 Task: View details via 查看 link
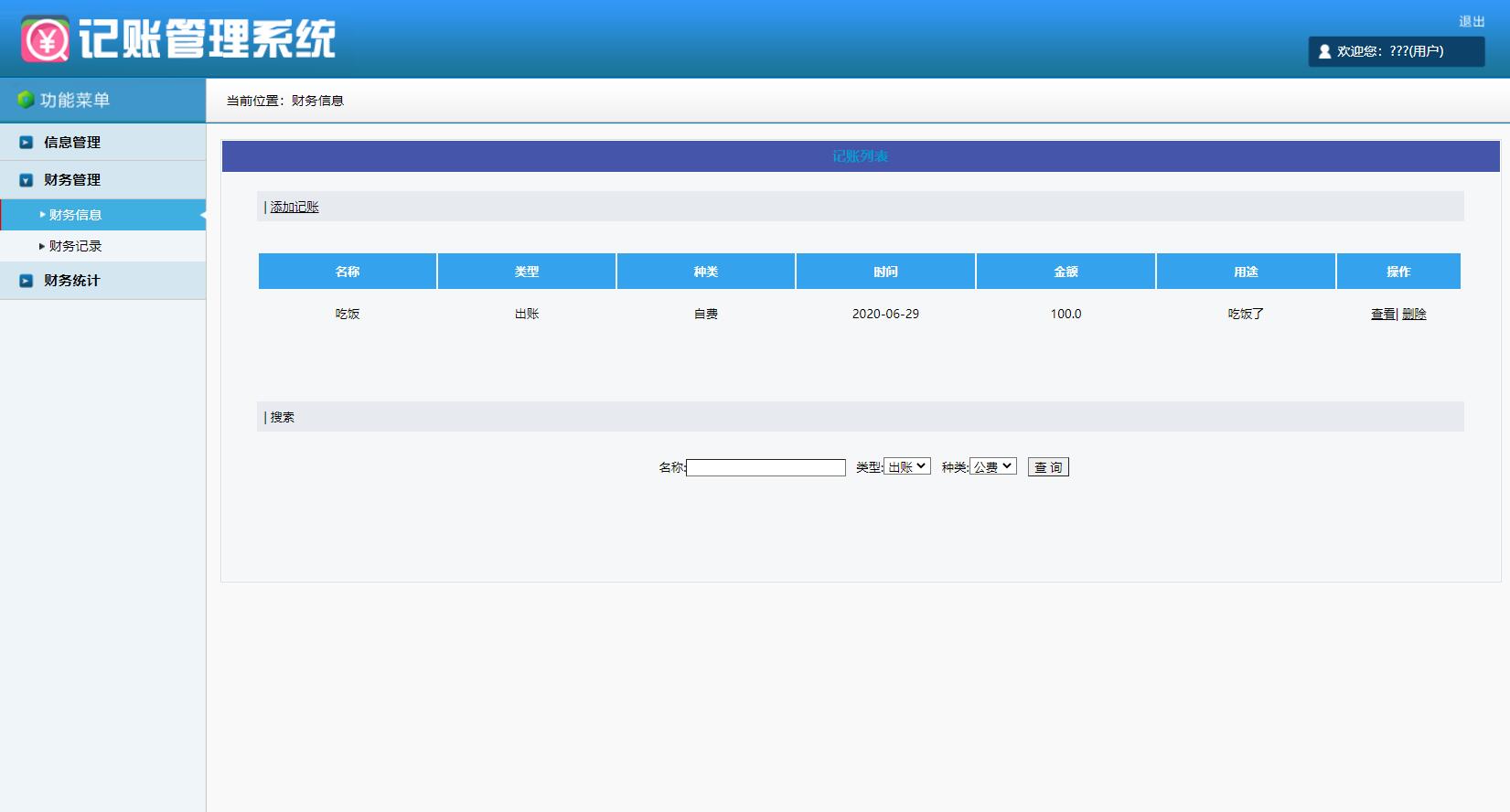1383,314
